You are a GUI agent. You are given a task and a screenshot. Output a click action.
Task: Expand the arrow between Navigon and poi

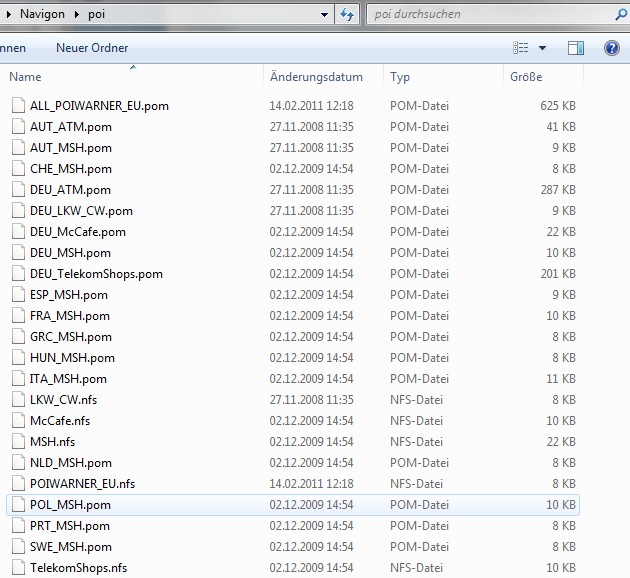click(76, 14)
